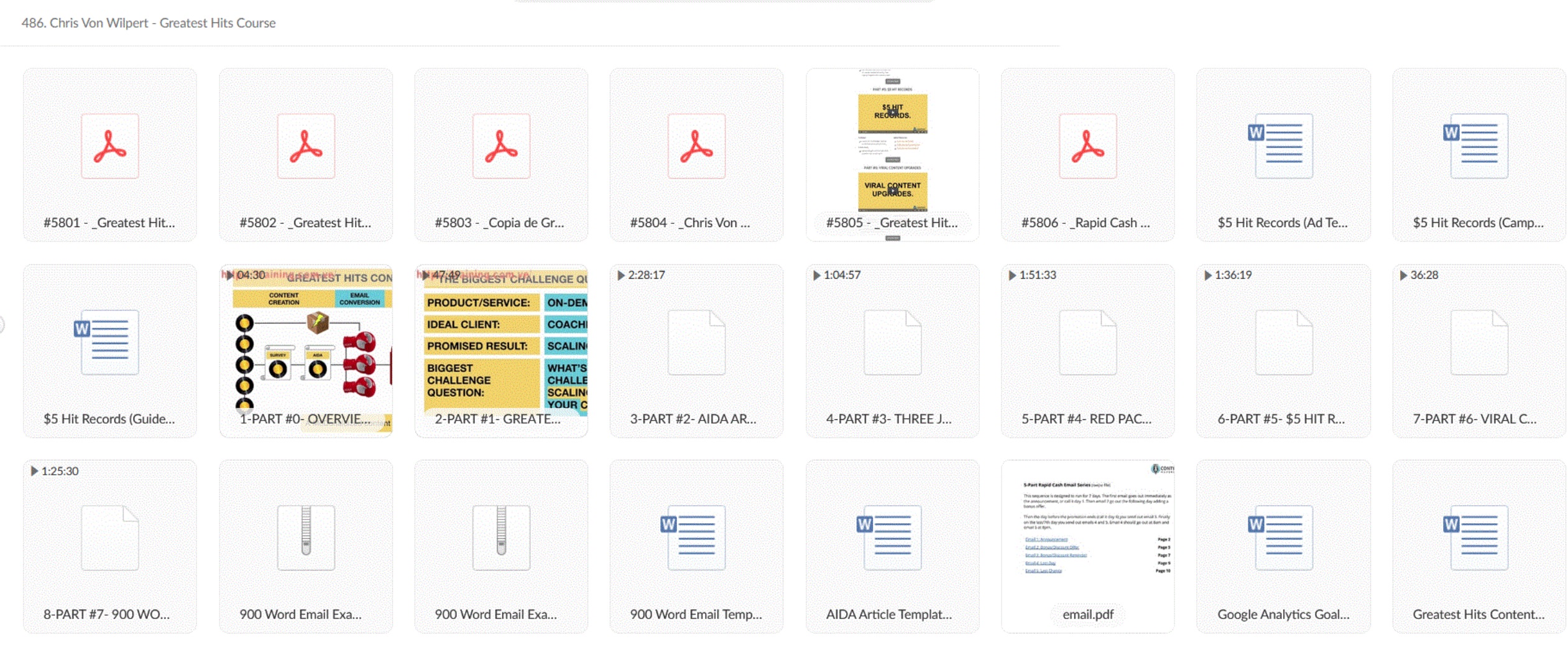1568x647 pixels.
Task: Open the 7-PART #6- VIRAL C... file icon
Action: click(1478, 342)
